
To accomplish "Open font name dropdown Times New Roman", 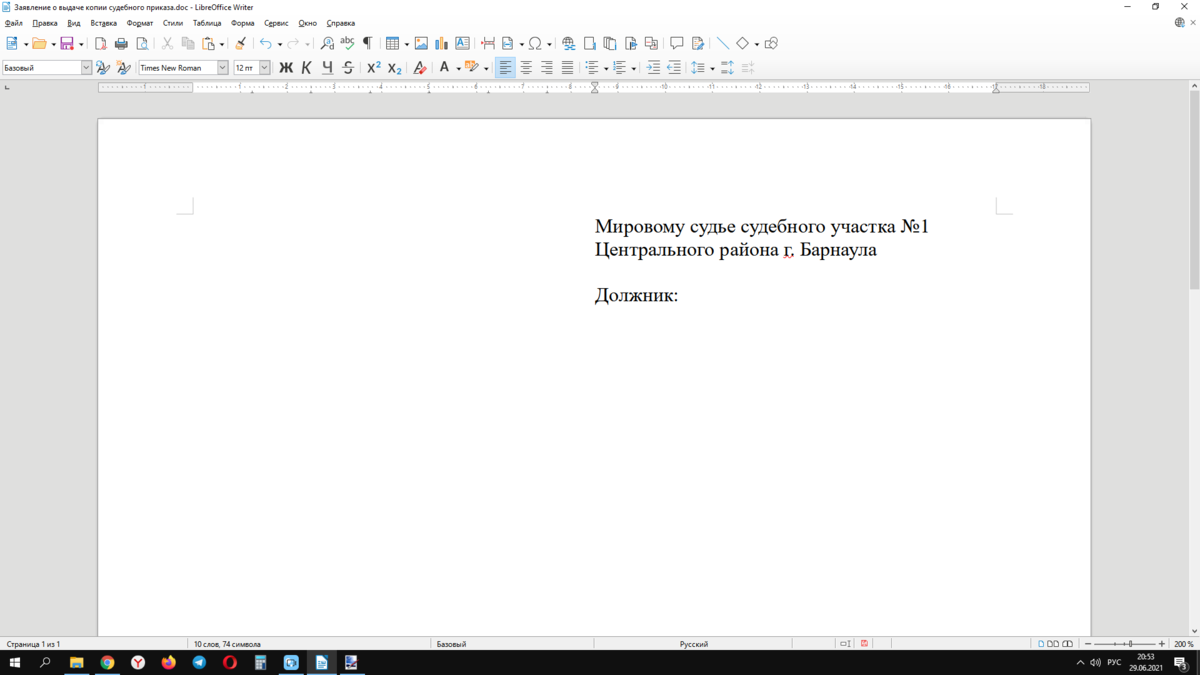I will [x=223, y=68].
